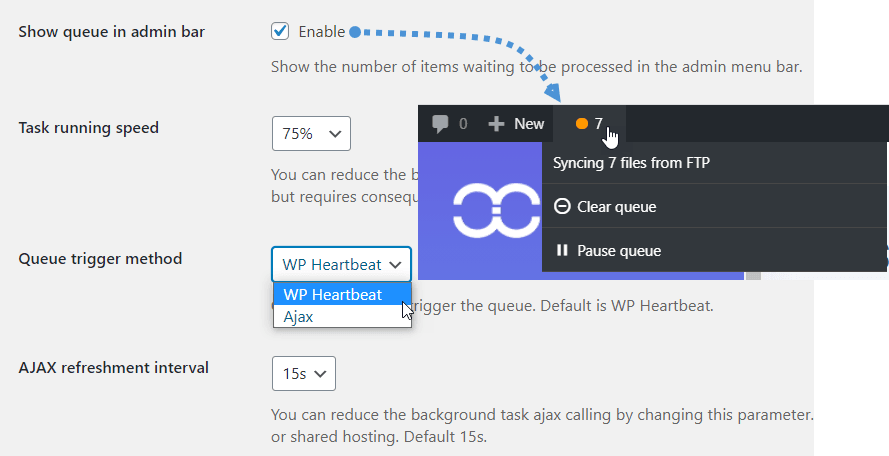Click the Enable checkbox label text
The image size is (889, 456).
click(321, 32)
